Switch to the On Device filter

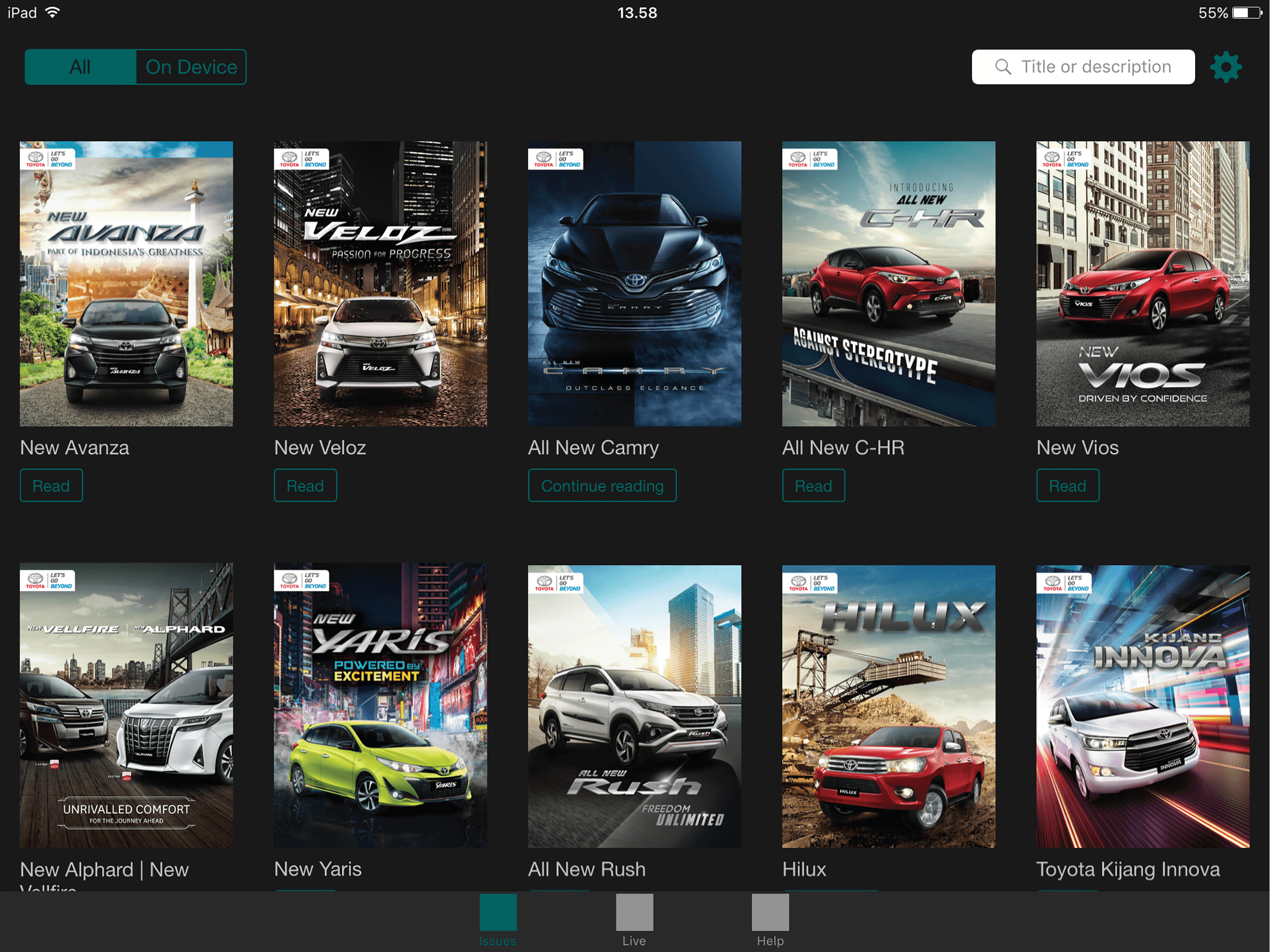tap(191, 67)
